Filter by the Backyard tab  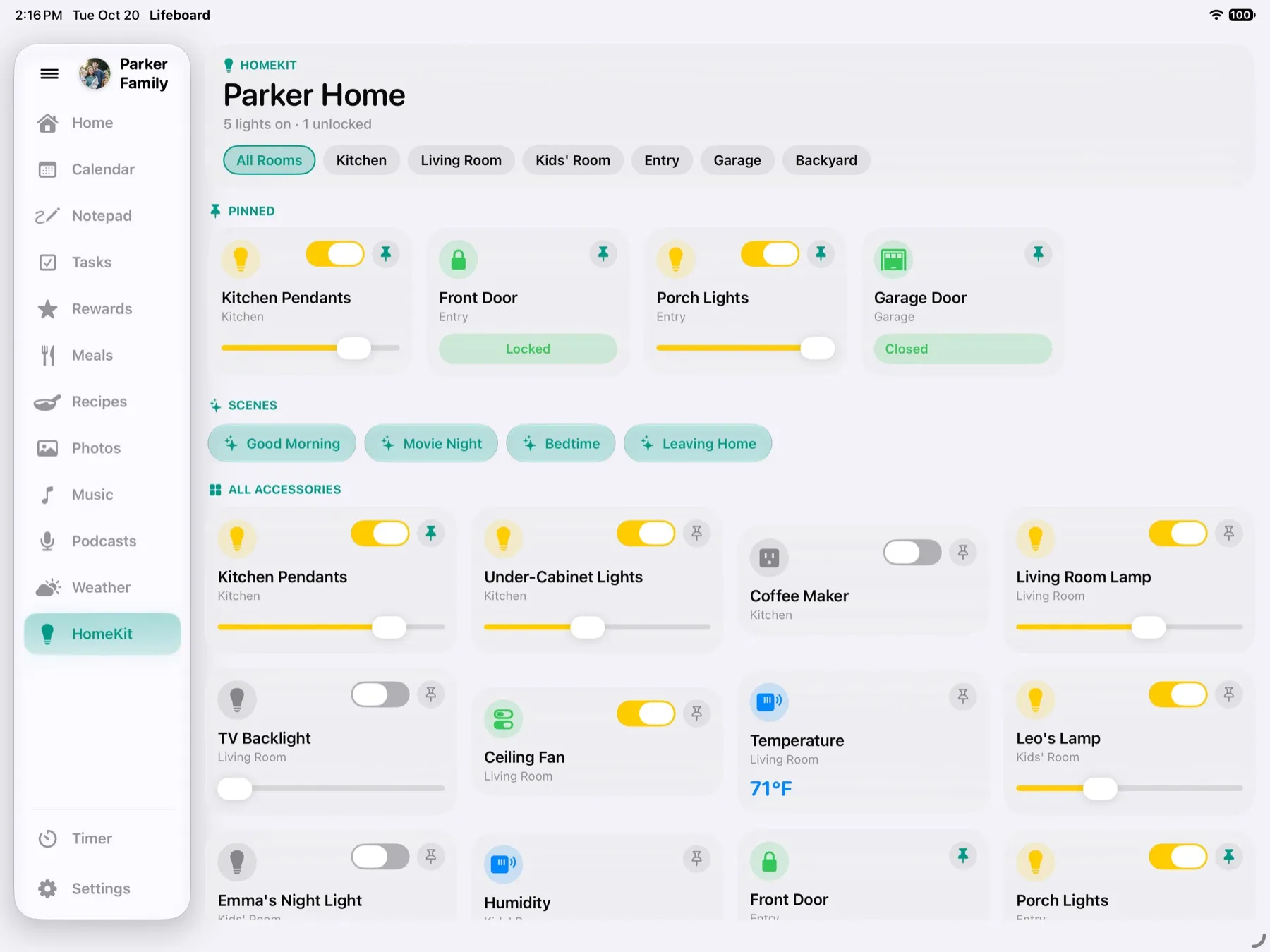click(826, 160)
